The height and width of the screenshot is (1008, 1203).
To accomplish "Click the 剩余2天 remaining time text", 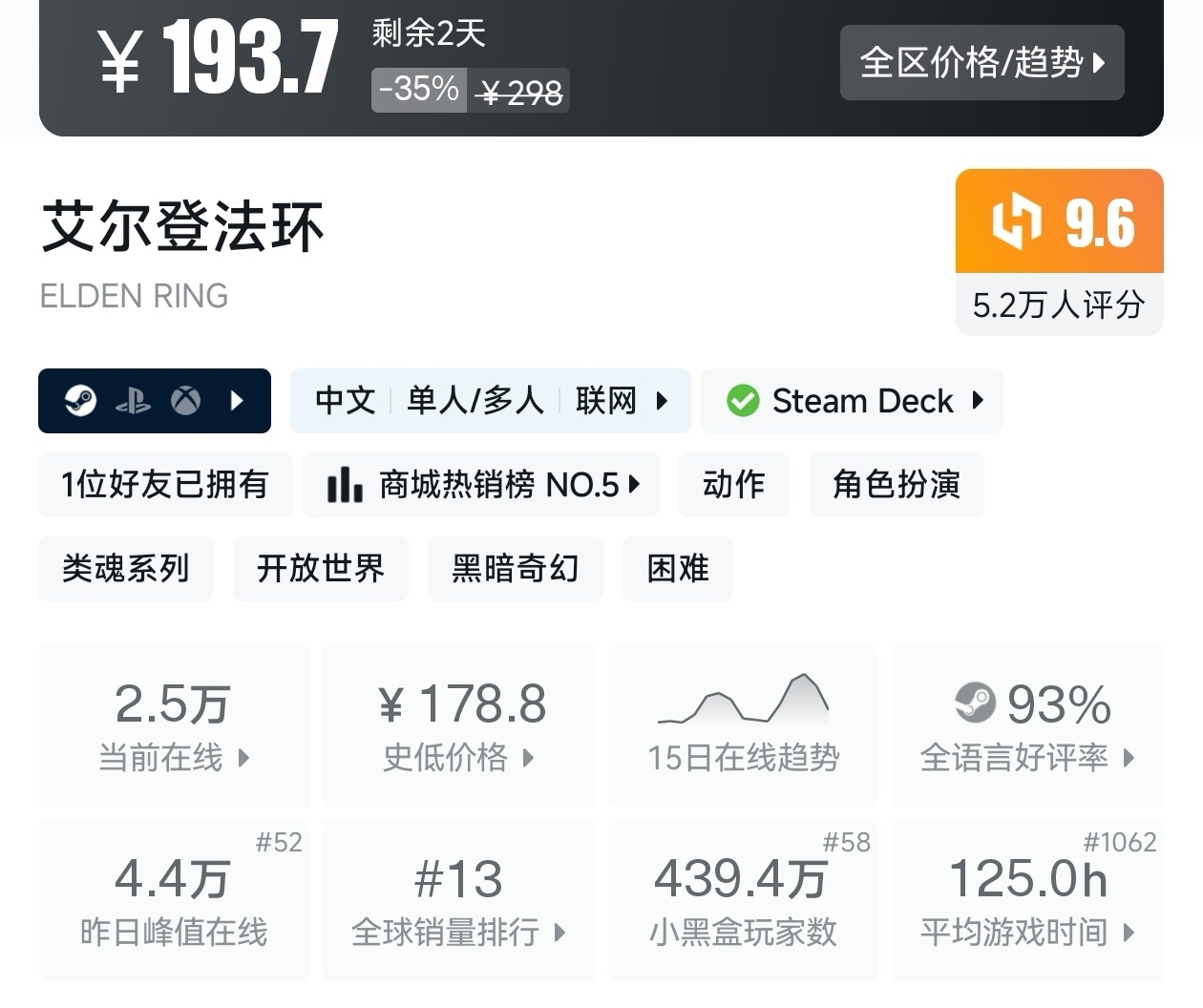I will (429, 33).
